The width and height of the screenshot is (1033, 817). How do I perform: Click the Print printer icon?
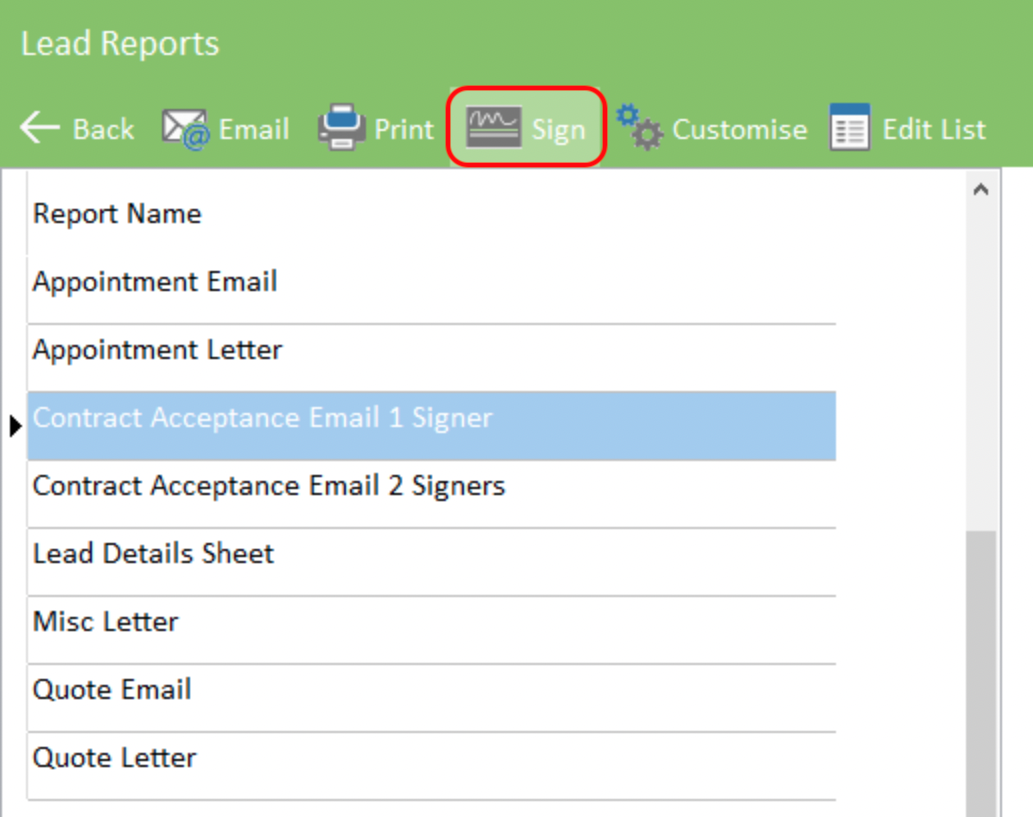[x=341, y=129]
